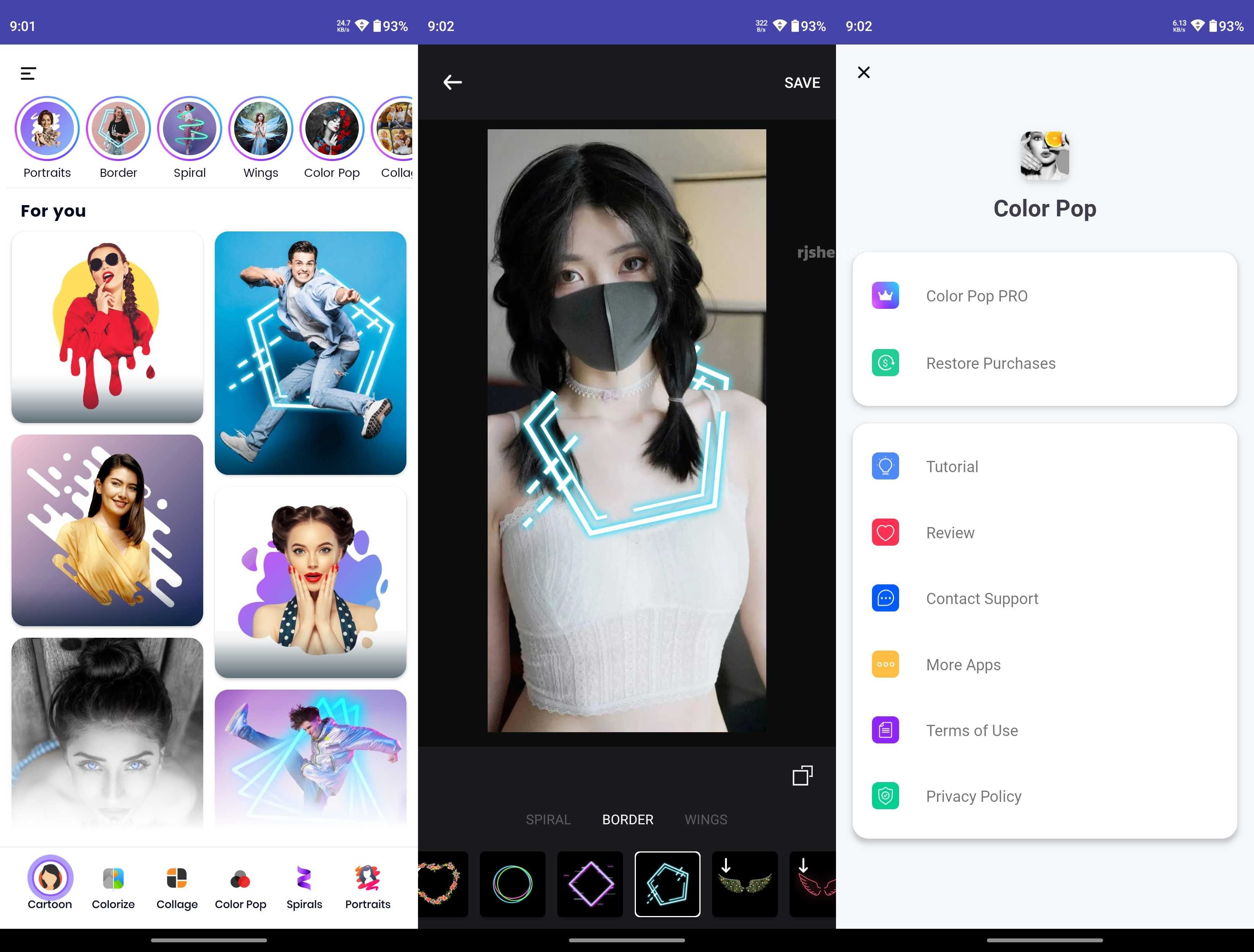
Task: Tap the duplicate layer icon in editor
Action: click(802, 775)
